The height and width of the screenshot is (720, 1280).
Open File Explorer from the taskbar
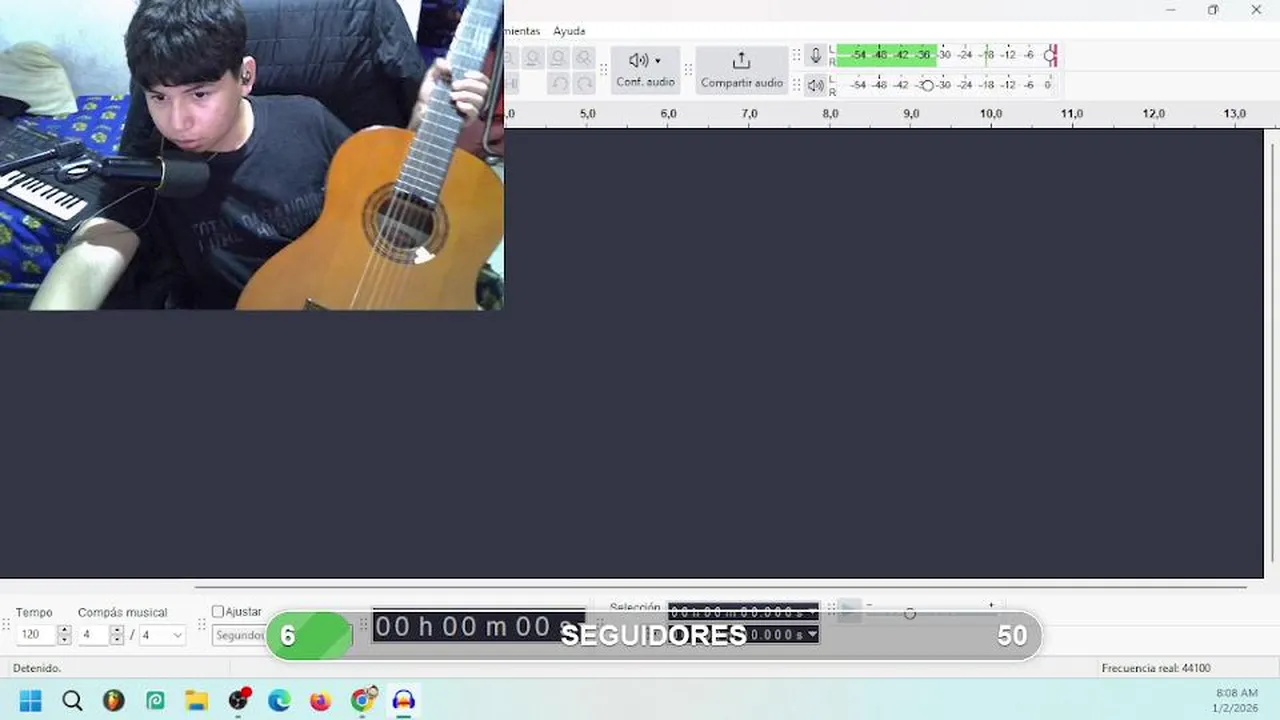click(x=196, y=700)
